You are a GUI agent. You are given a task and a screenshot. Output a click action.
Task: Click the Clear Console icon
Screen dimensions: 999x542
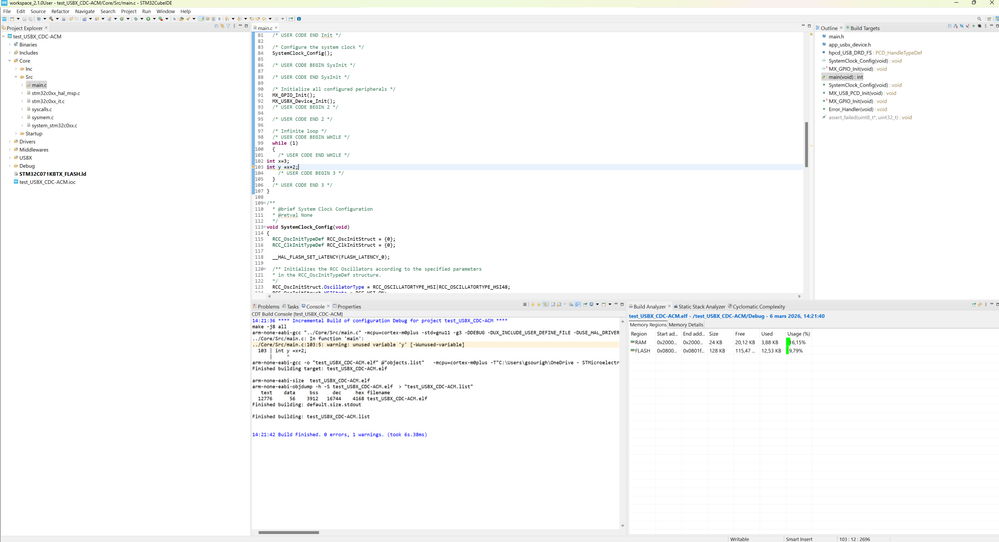click(553, 304)
